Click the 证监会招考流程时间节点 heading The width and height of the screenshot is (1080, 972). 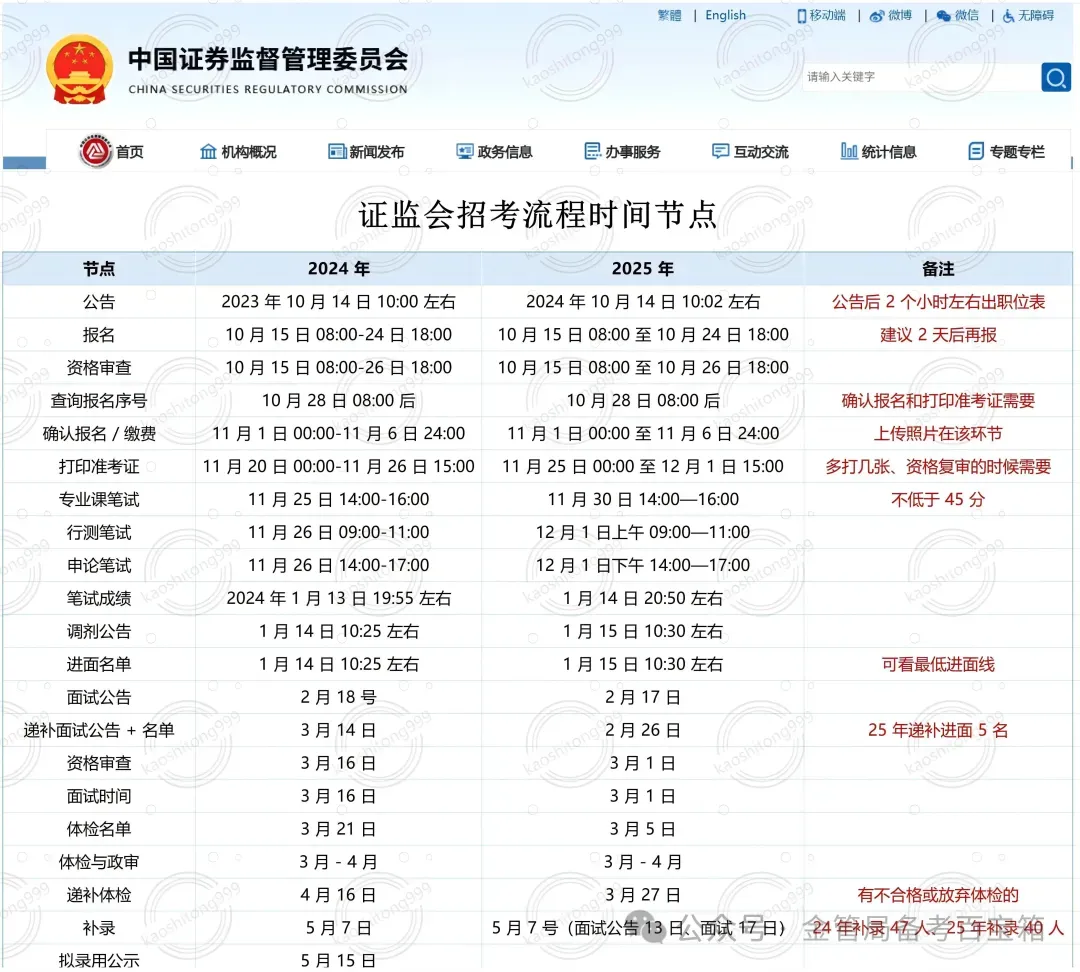pos(538,214)
